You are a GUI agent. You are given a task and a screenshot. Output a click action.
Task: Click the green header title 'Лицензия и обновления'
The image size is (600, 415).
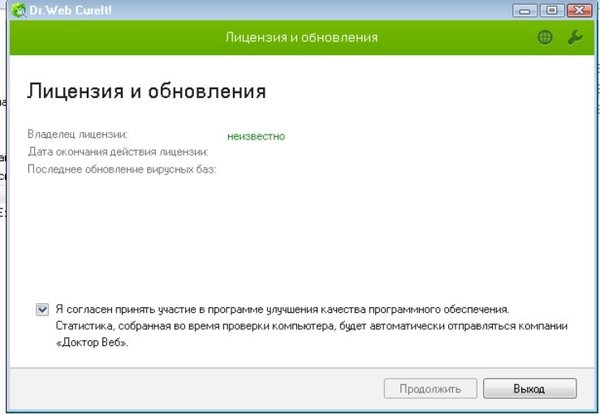click(302, 37)
